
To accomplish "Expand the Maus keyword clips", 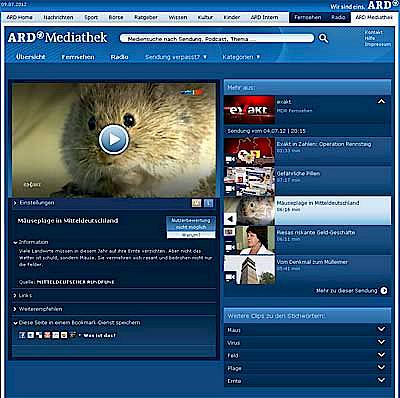I will pos(381,329).
